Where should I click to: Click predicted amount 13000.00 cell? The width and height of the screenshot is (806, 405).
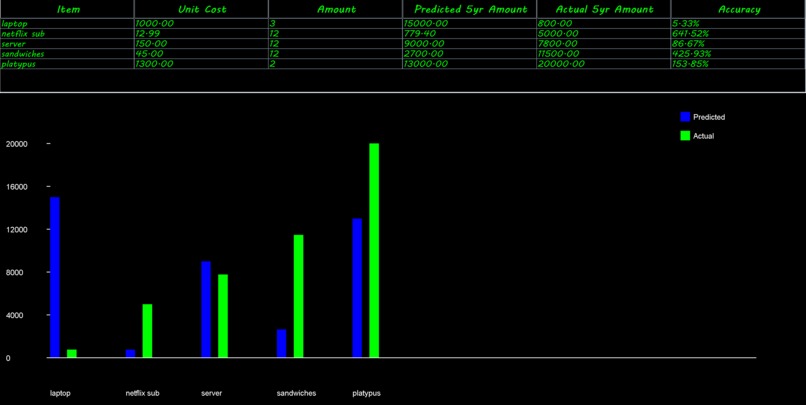[x=469, y=64]
